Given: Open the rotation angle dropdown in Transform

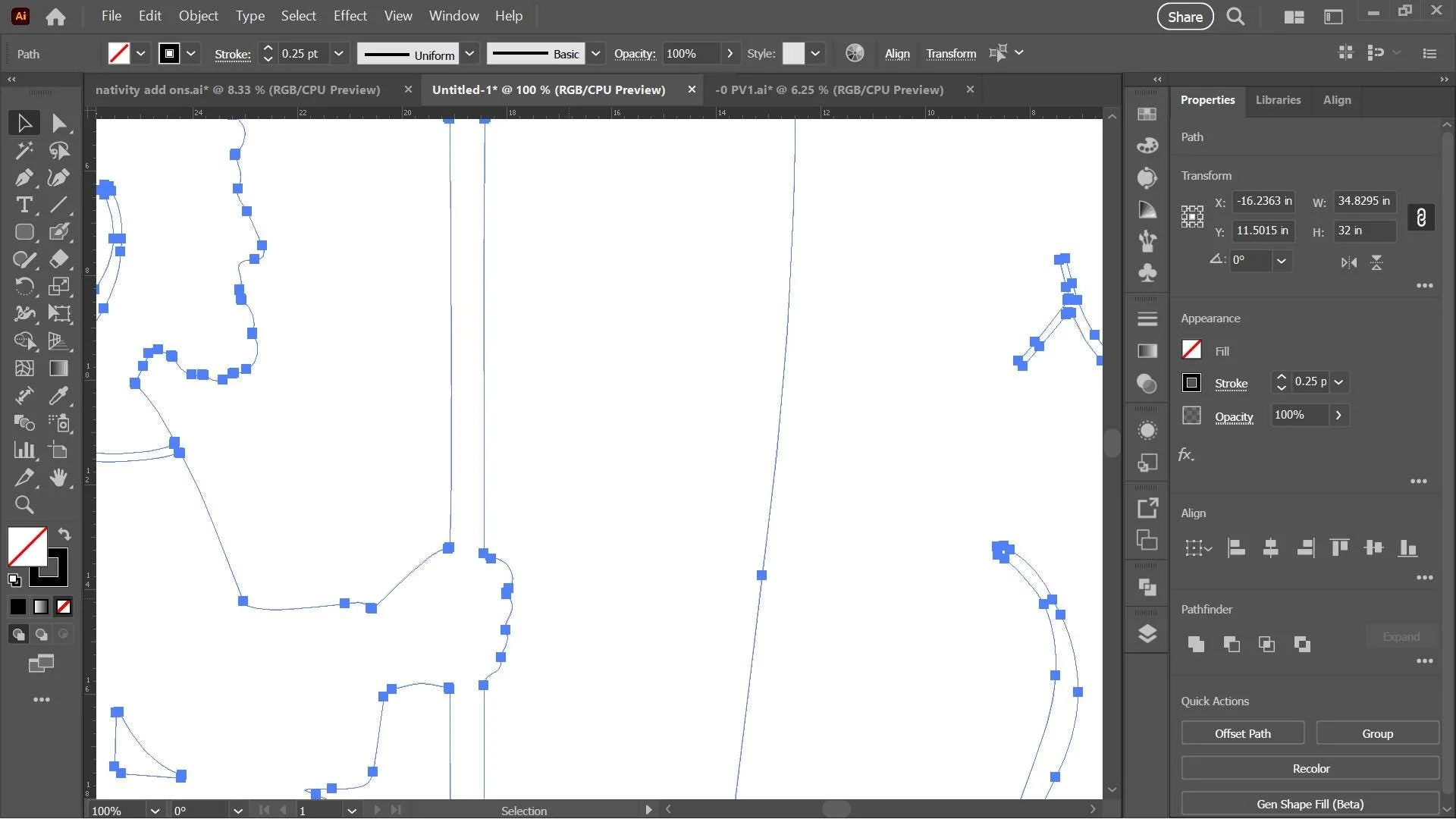Looking at the screenshot, I should (x=1282, y=261).
